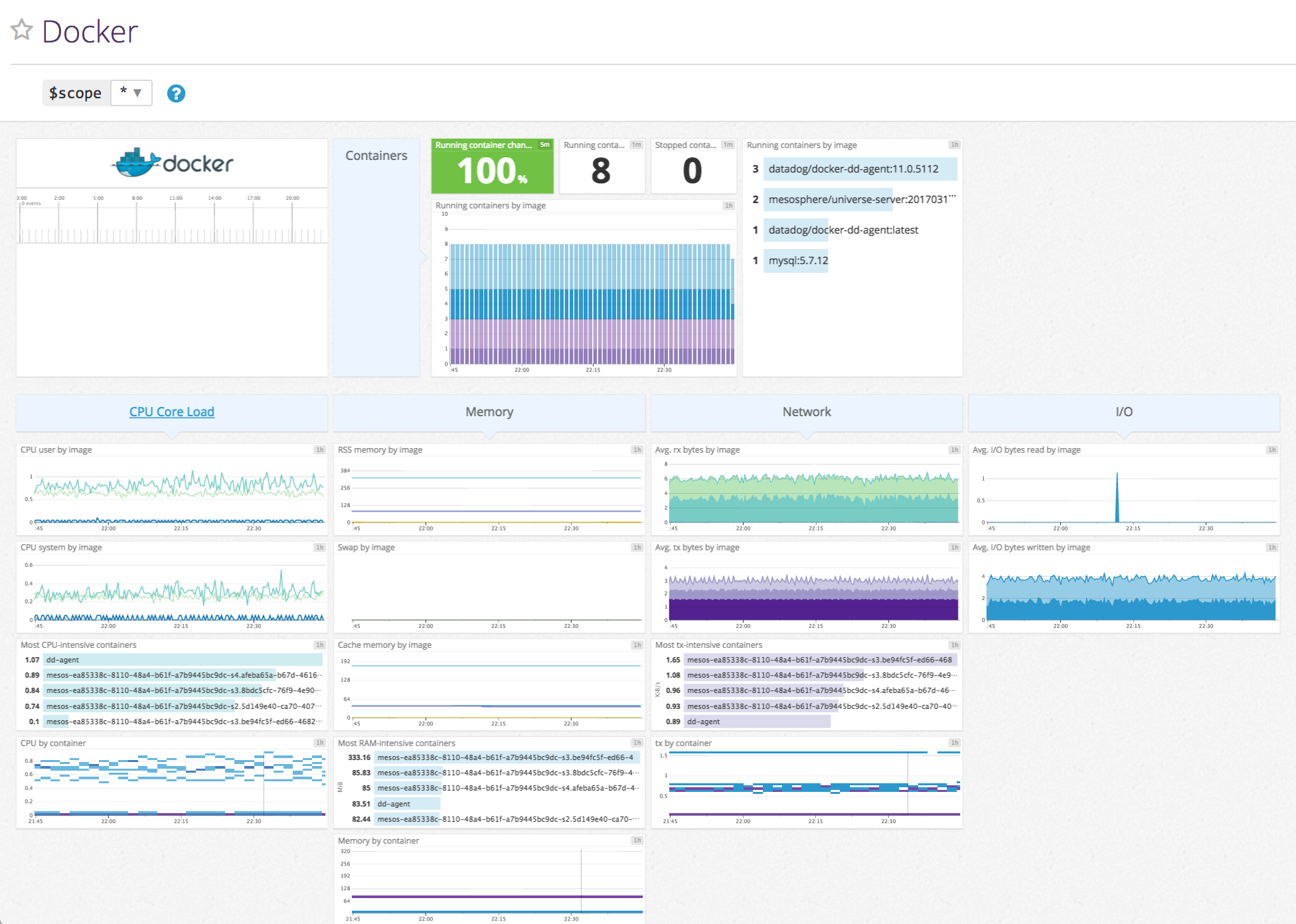
Task: Click the CPU user by image graph title
Action: (x=56, y=449)
